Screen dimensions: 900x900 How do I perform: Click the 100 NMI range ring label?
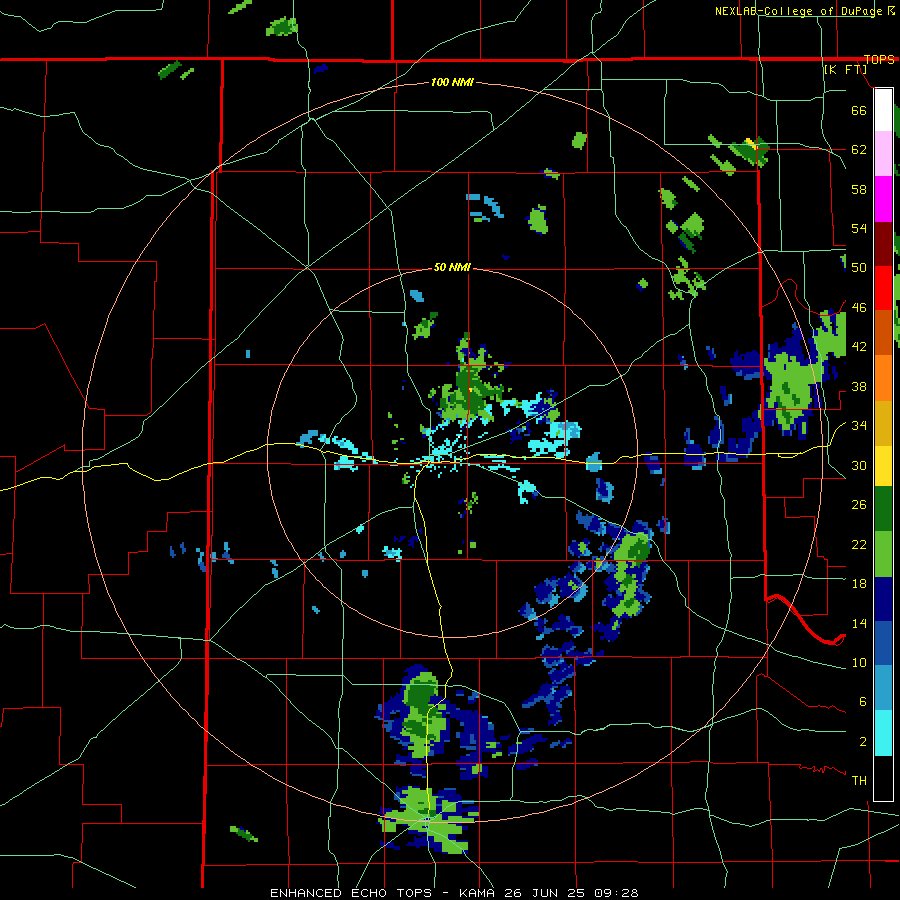(x=452, y=82)
